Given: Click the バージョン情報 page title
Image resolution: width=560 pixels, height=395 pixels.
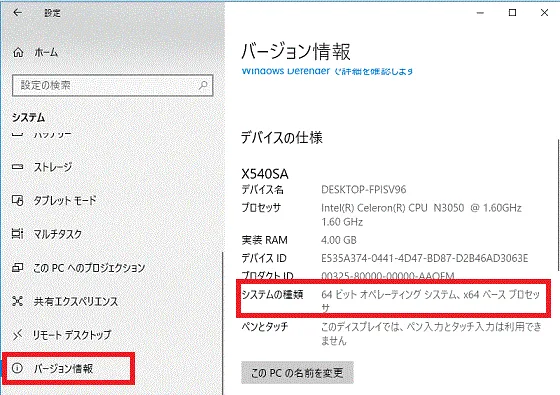Looking at the screenshot, I should click(296, 52).
